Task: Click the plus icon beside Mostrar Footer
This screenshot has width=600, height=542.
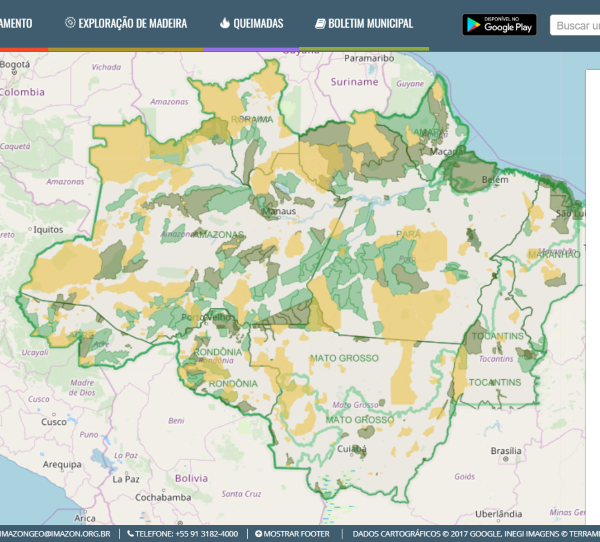Action: (x=259, y=534)
